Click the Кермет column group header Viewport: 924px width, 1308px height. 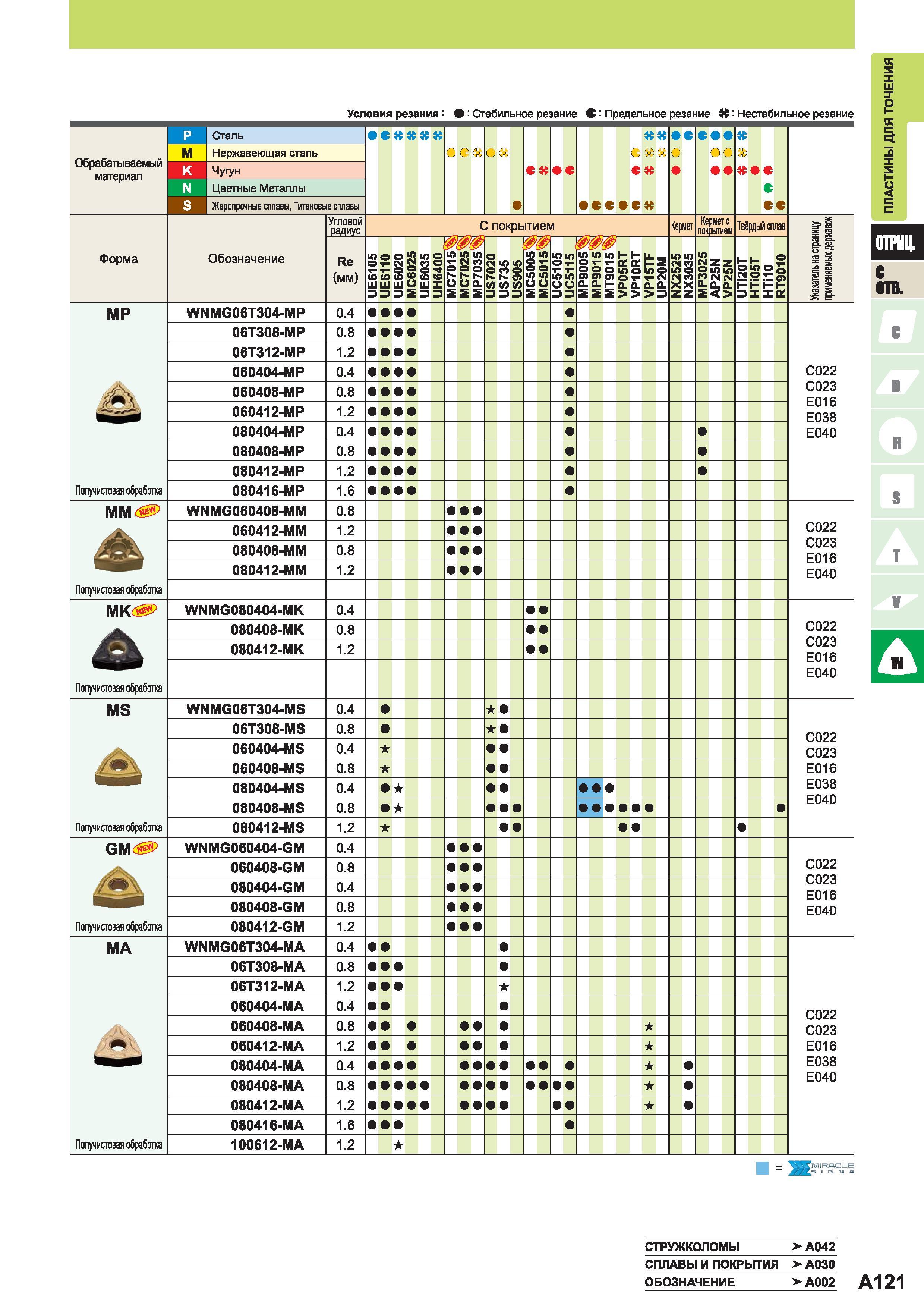pyautogui.click(x=682, y=226)
